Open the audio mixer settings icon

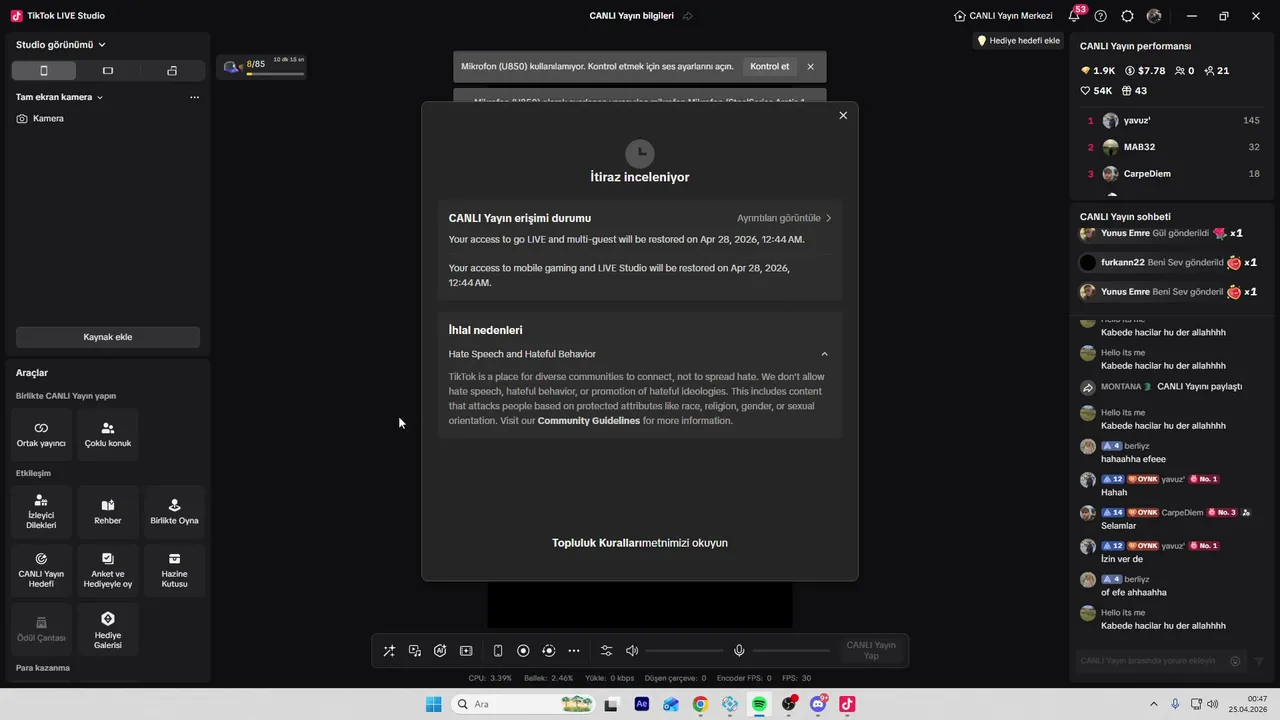(606, 651)
